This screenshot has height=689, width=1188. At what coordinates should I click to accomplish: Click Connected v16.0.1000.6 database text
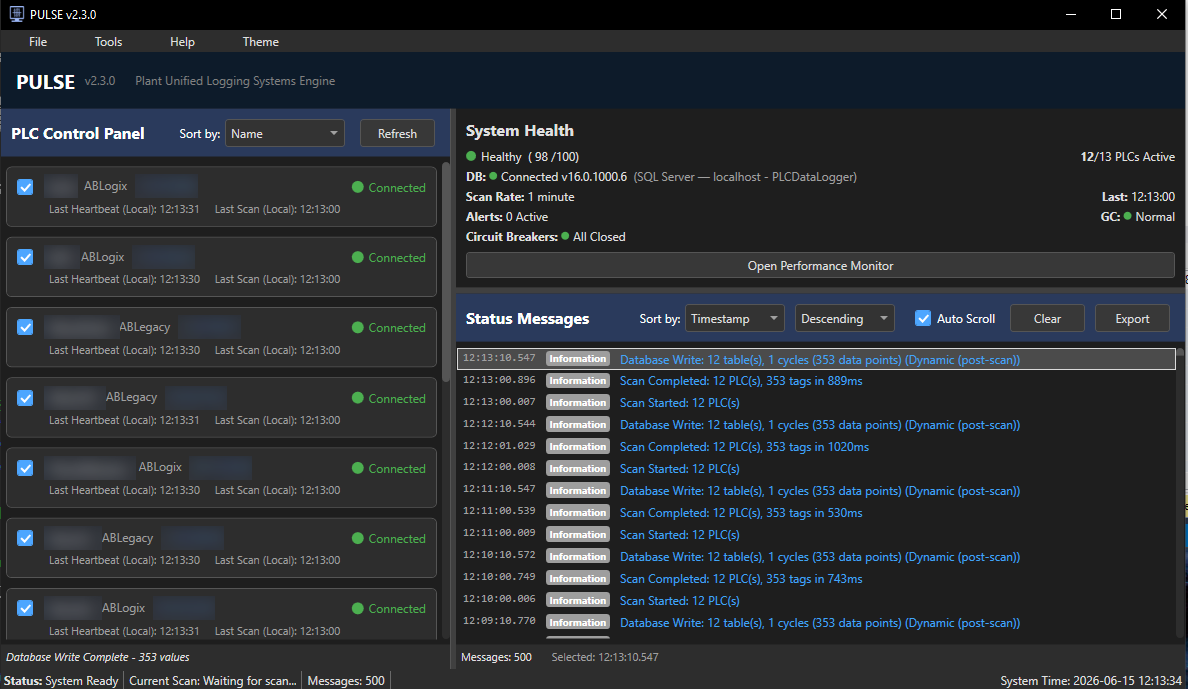tap(564, 177)
